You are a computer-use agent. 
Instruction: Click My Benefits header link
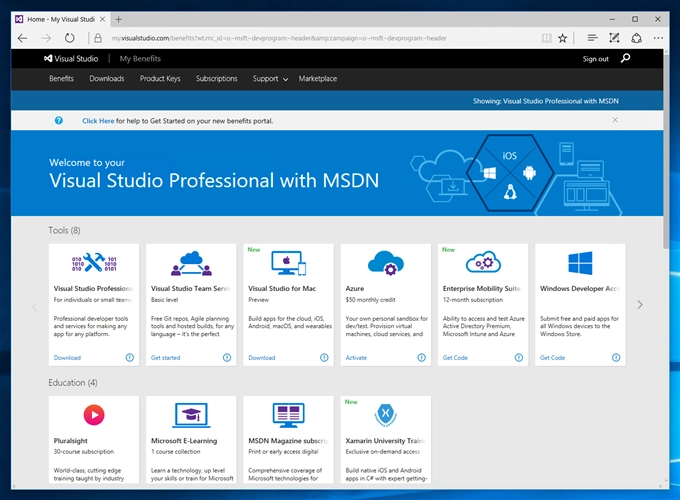(140, 59)
